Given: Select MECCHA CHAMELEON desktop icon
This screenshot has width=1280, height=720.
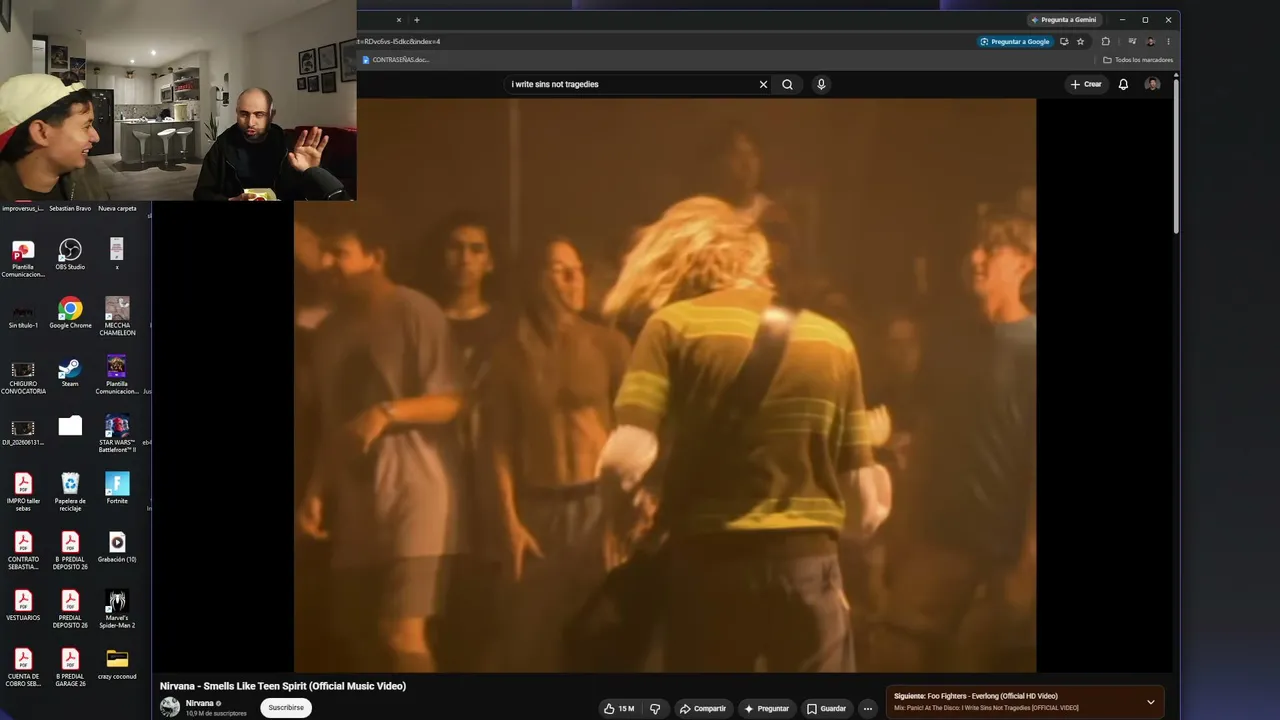Looking at the screenshot, I should pyautogui.click(x=117, y=316).
